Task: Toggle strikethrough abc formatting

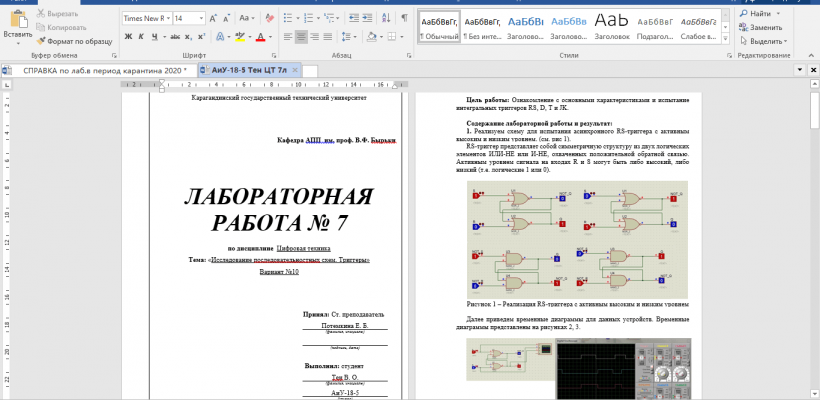Action: pos(175,37)
